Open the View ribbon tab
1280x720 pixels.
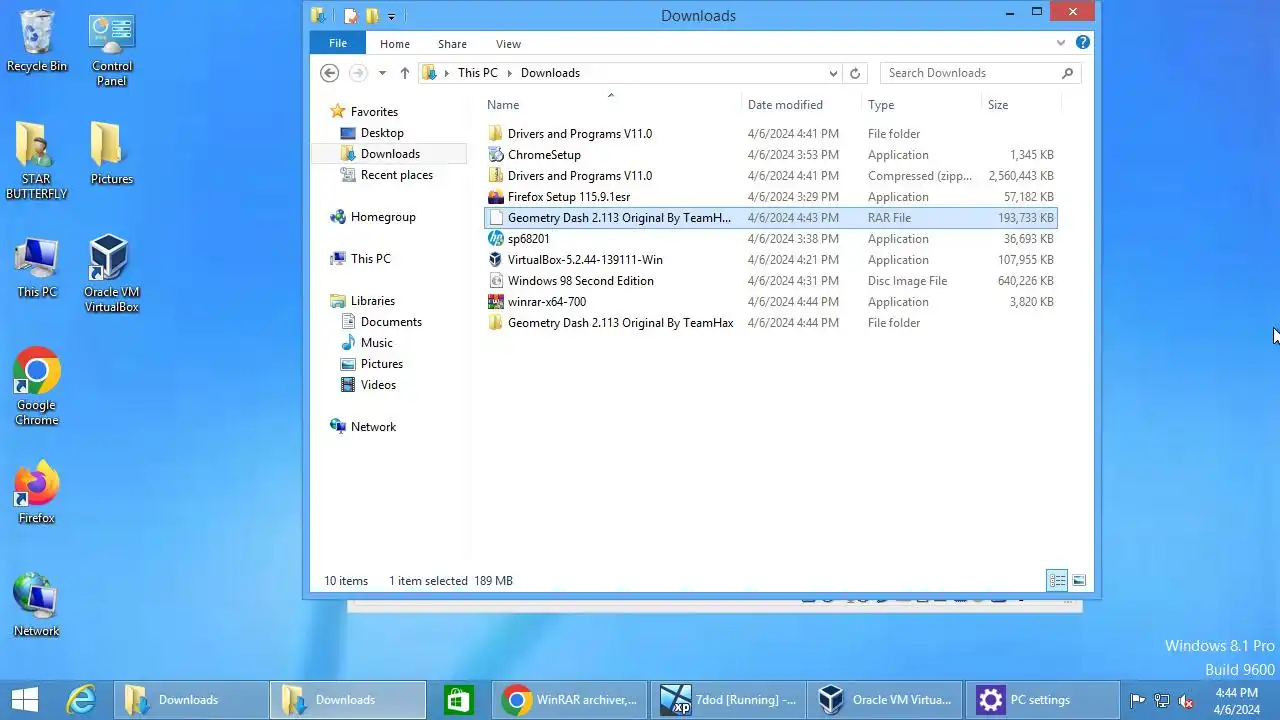508,44
